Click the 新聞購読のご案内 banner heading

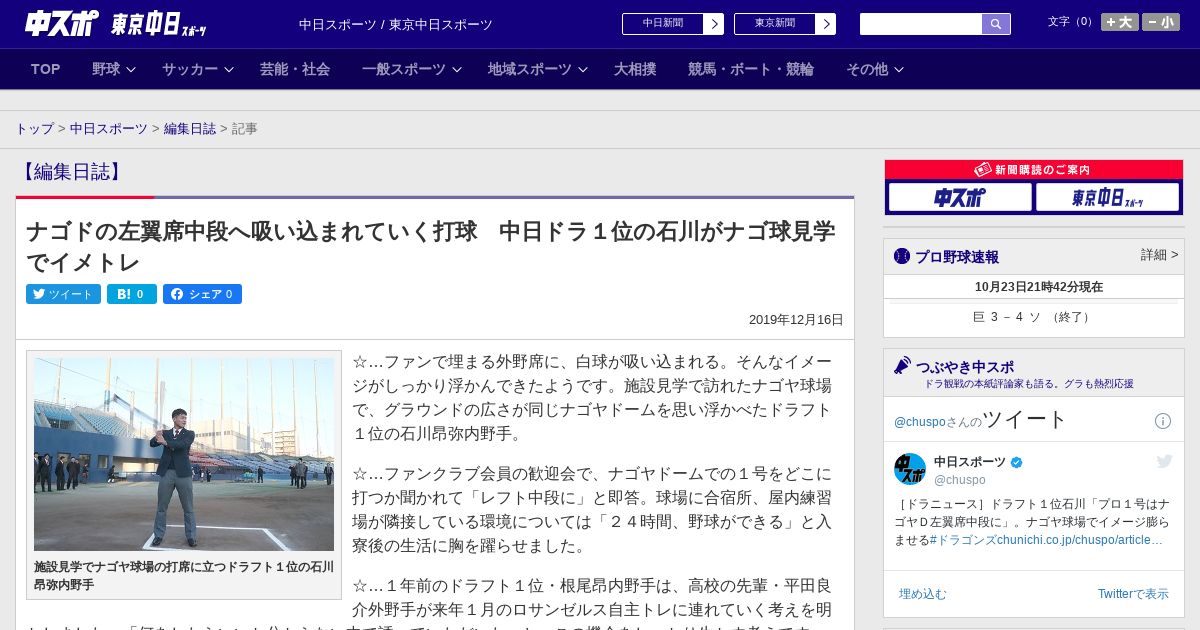point(1034,170)
